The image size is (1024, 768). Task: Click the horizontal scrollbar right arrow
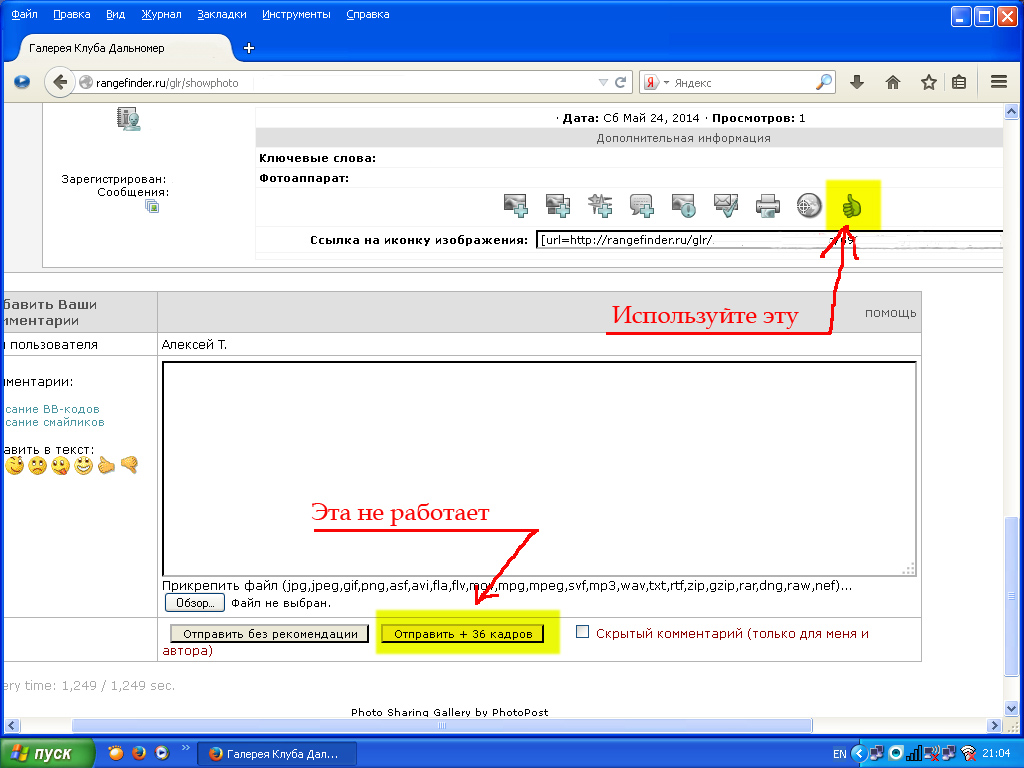click(994, 725)
